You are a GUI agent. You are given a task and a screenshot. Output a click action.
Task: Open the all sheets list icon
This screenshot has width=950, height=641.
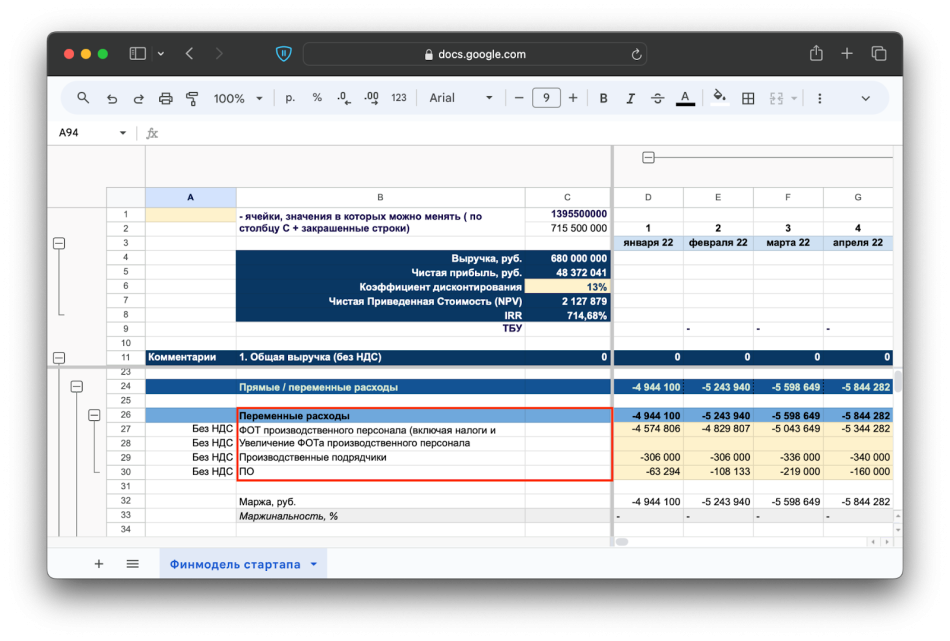click(x=132, y=564)
